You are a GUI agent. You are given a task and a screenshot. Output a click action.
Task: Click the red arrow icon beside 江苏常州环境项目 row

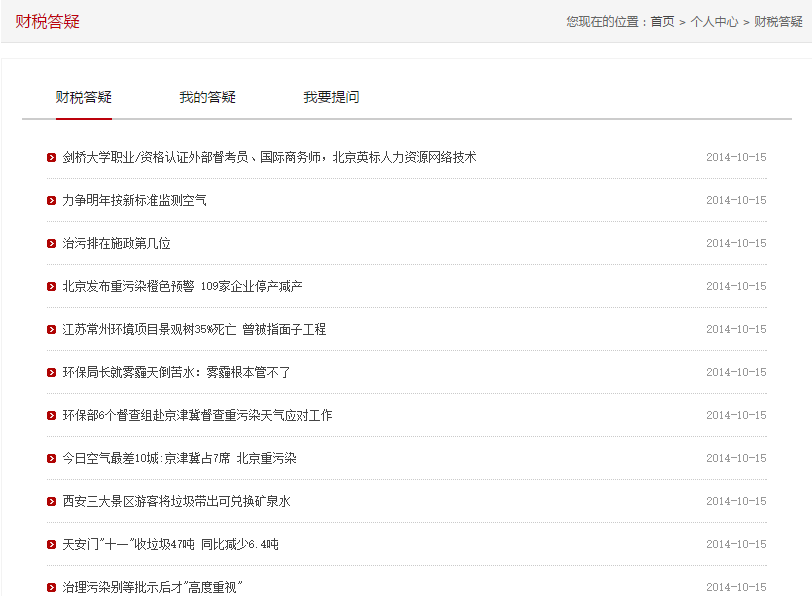[51, 329]
